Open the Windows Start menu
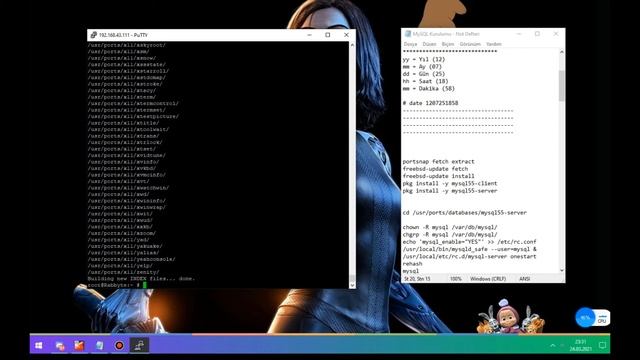The image size is (640, 360). click(x=39, y=346)
